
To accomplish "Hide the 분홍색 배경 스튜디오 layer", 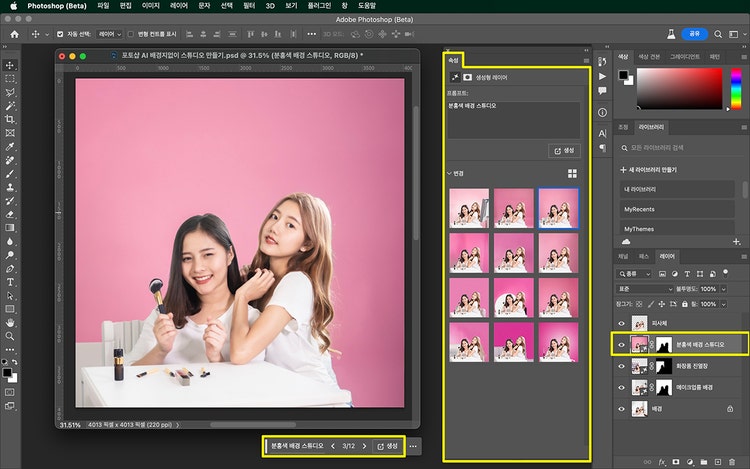I will coord(621,344).
